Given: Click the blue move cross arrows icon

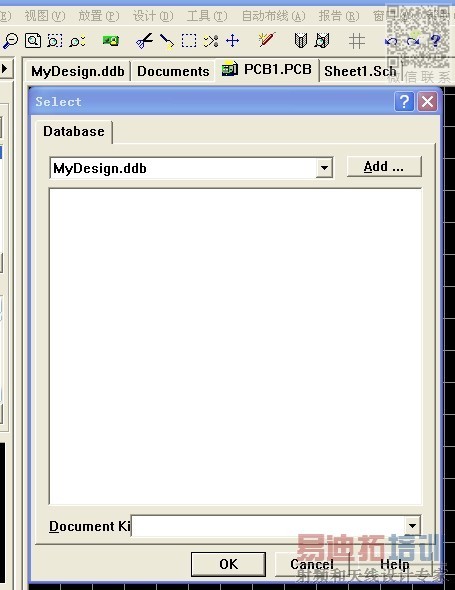Looking at the screenshot, I should [x=233, y=40].
